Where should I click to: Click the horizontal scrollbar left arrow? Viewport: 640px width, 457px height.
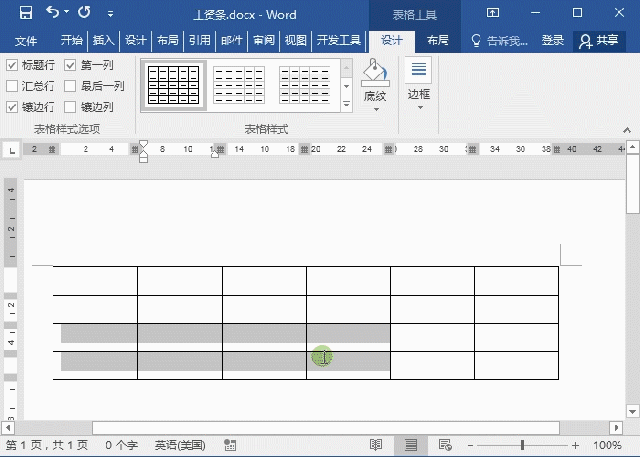[x=8, y=428]
